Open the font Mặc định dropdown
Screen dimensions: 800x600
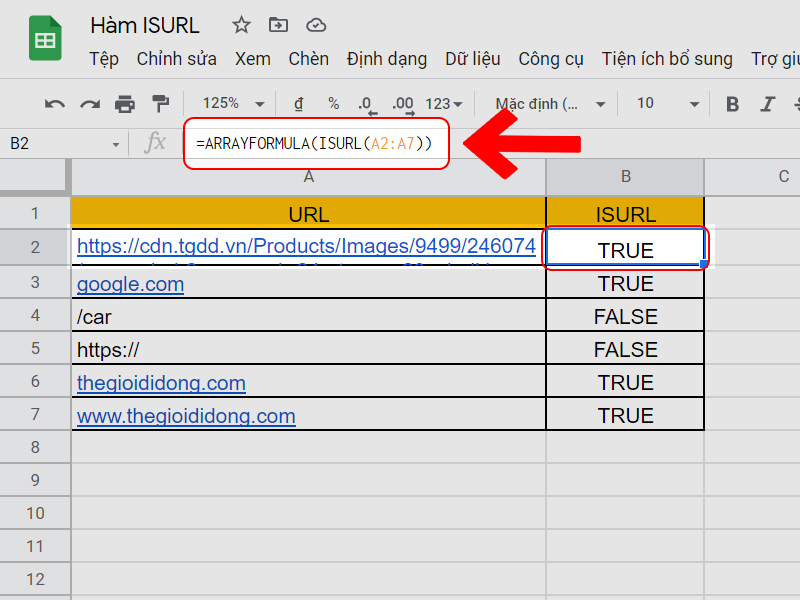tap(550, 104)
